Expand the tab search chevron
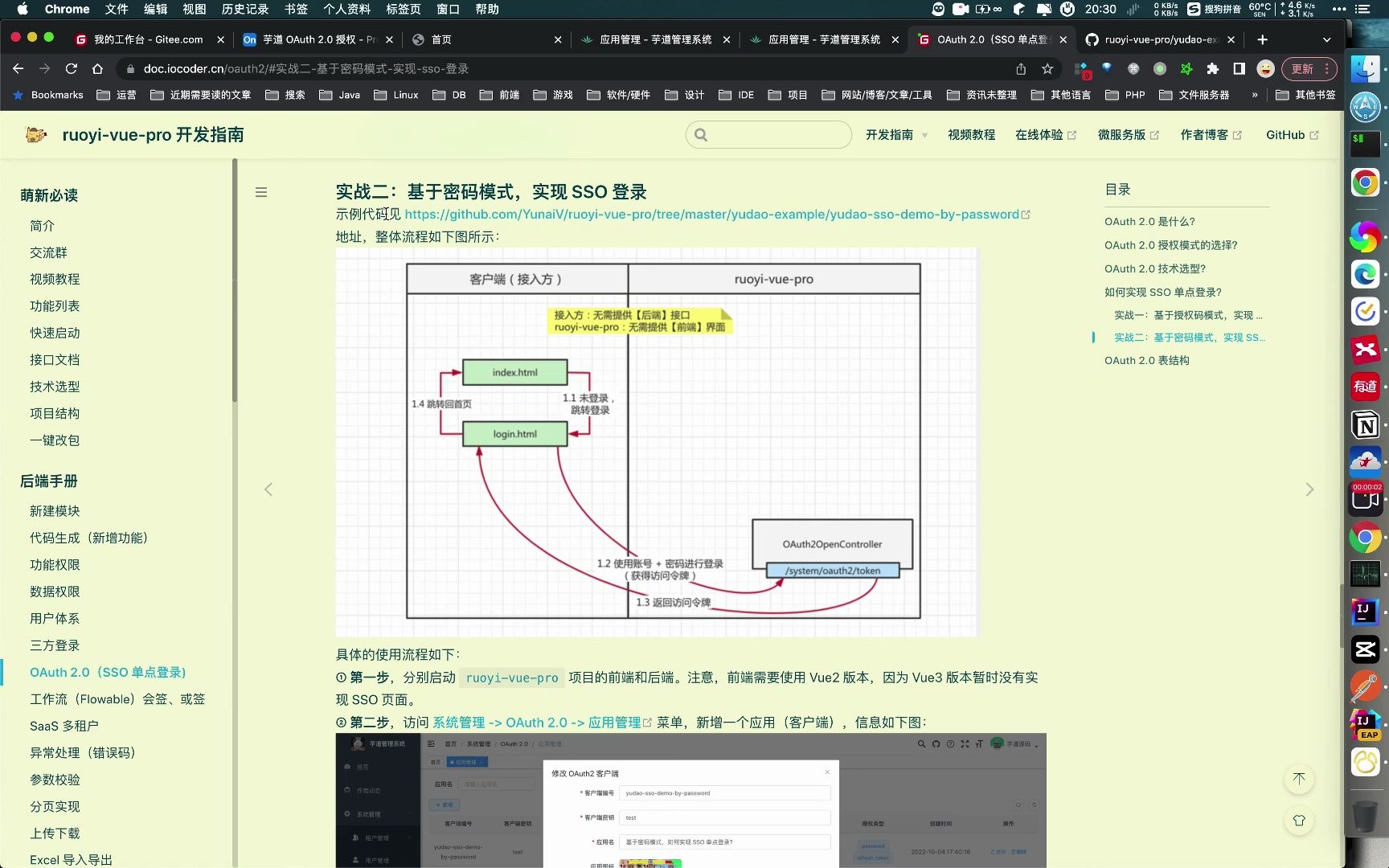The width and height of the screenshot is (1389, 868). (1326, 39)
